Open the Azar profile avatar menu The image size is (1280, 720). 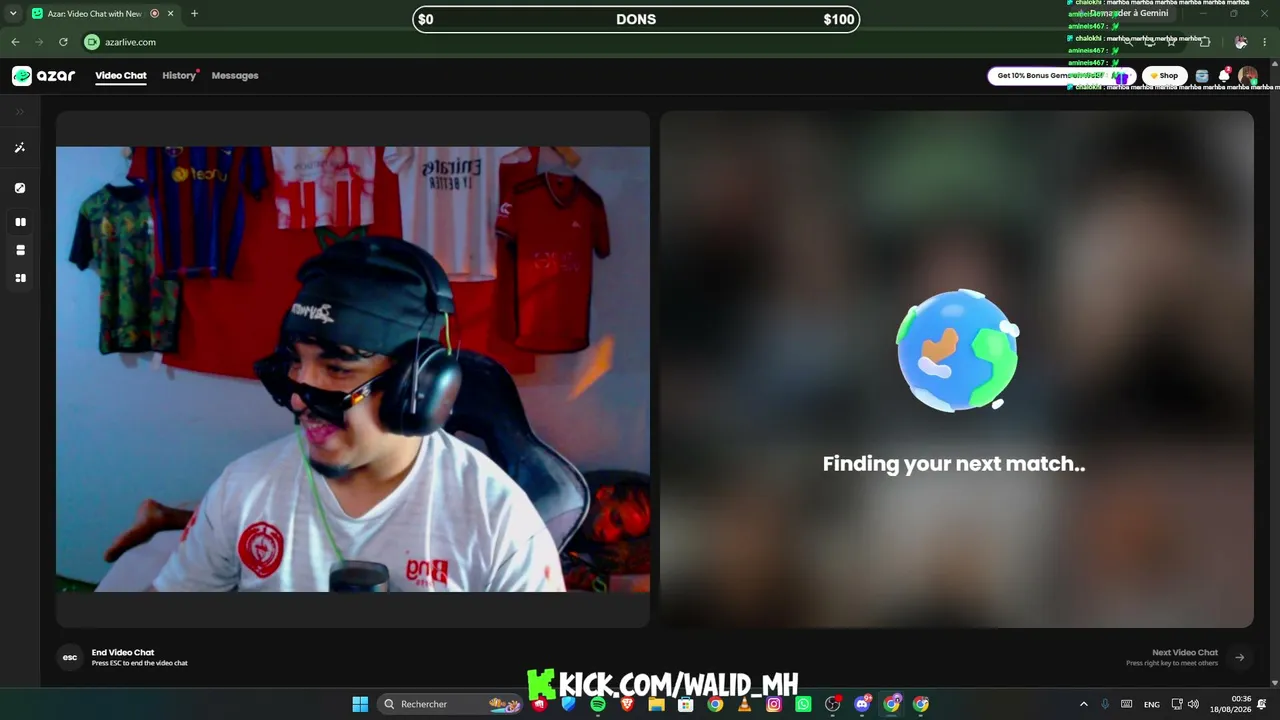pyautogui.click(x=1247, y=76)
